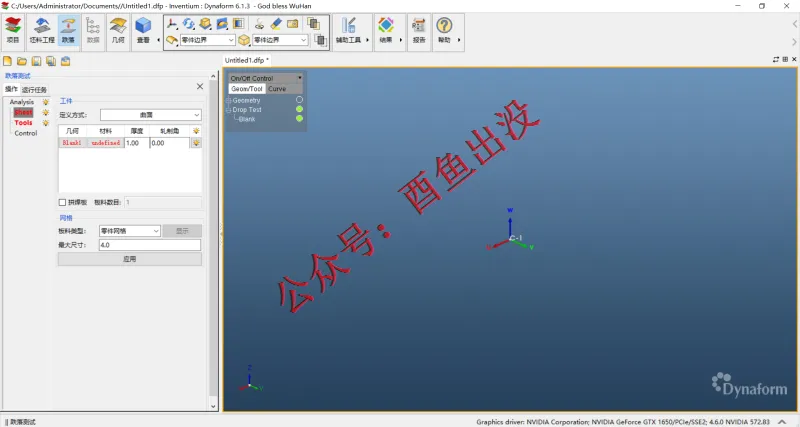The width and height of the screenshot is (800, 427).
Task: Click the overlapping copy squares icon
Action: coord(313,23)
